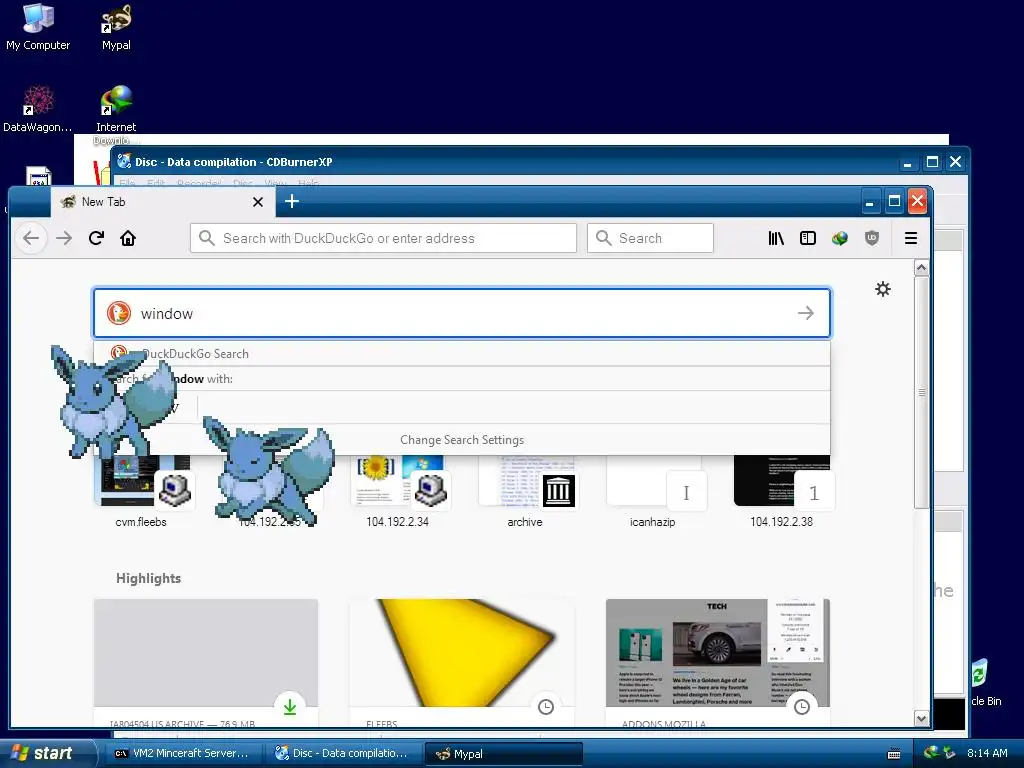Choose the DuckDuckGo Search suggestion
Viewport: 1024px width, 768px height.
pos(462,353)
